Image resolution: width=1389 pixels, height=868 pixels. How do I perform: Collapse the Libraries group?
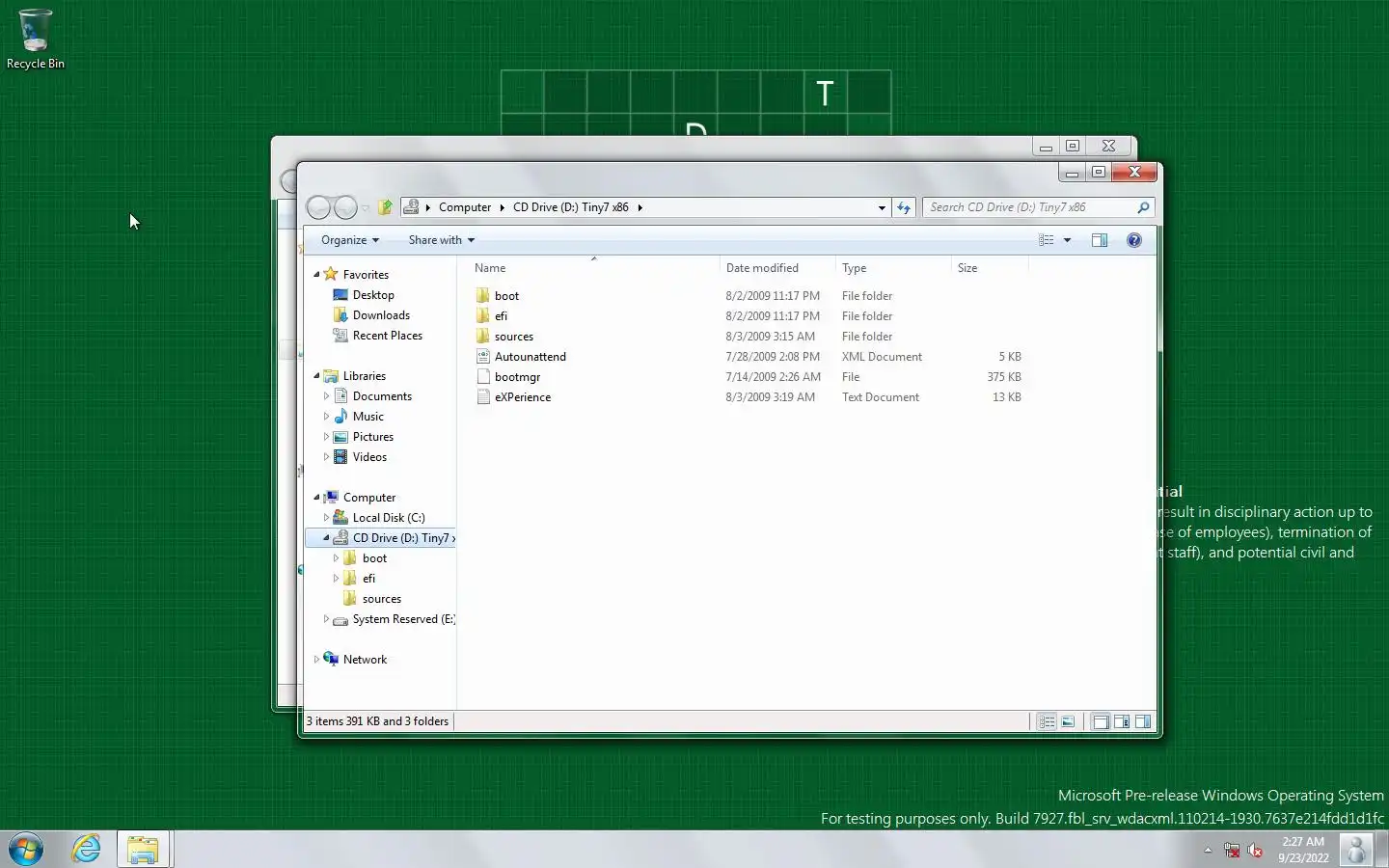coord(316,376)
